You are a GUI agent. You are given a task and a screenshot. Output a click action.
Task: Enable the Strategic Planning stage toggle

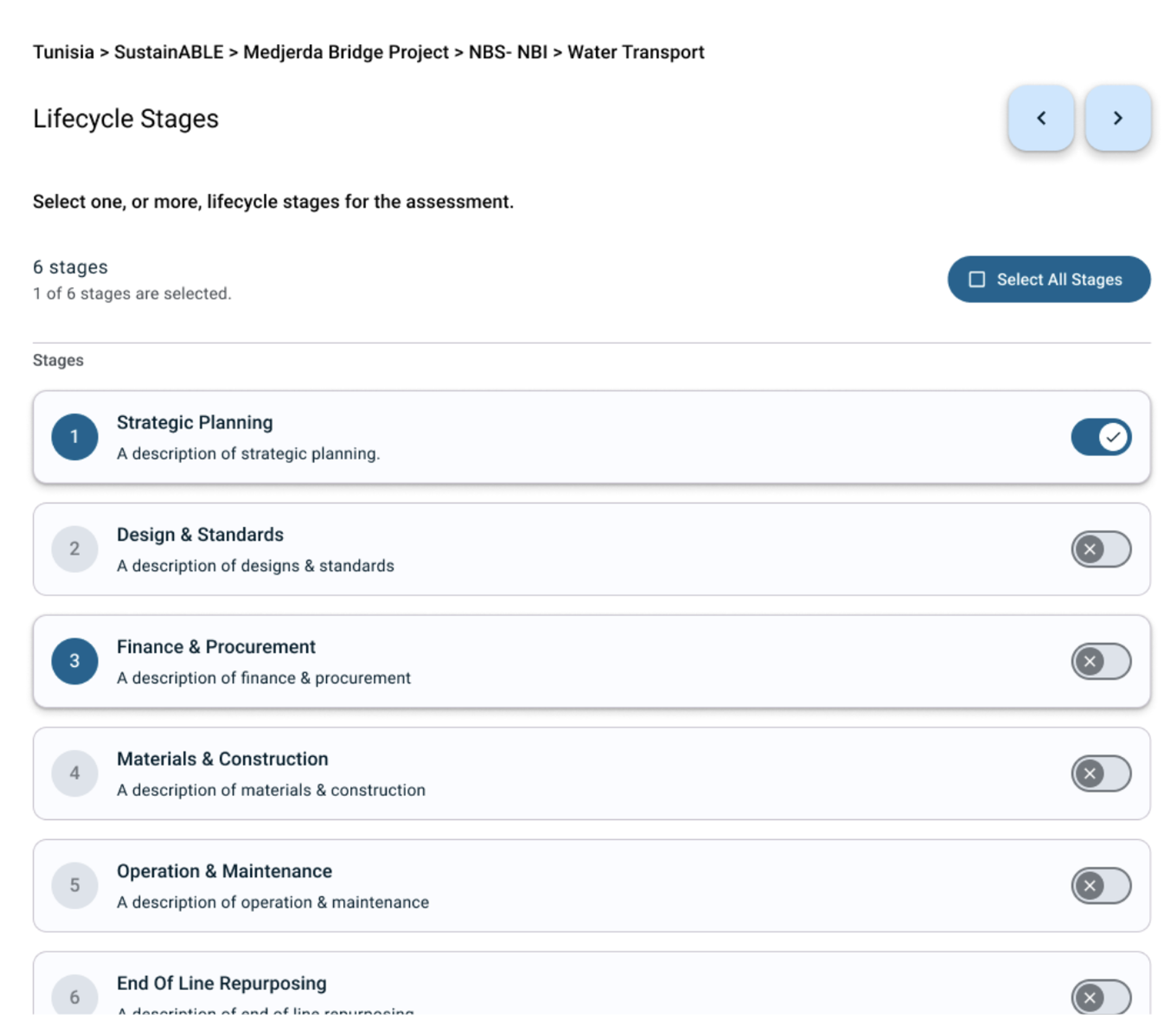(1100, 436)
